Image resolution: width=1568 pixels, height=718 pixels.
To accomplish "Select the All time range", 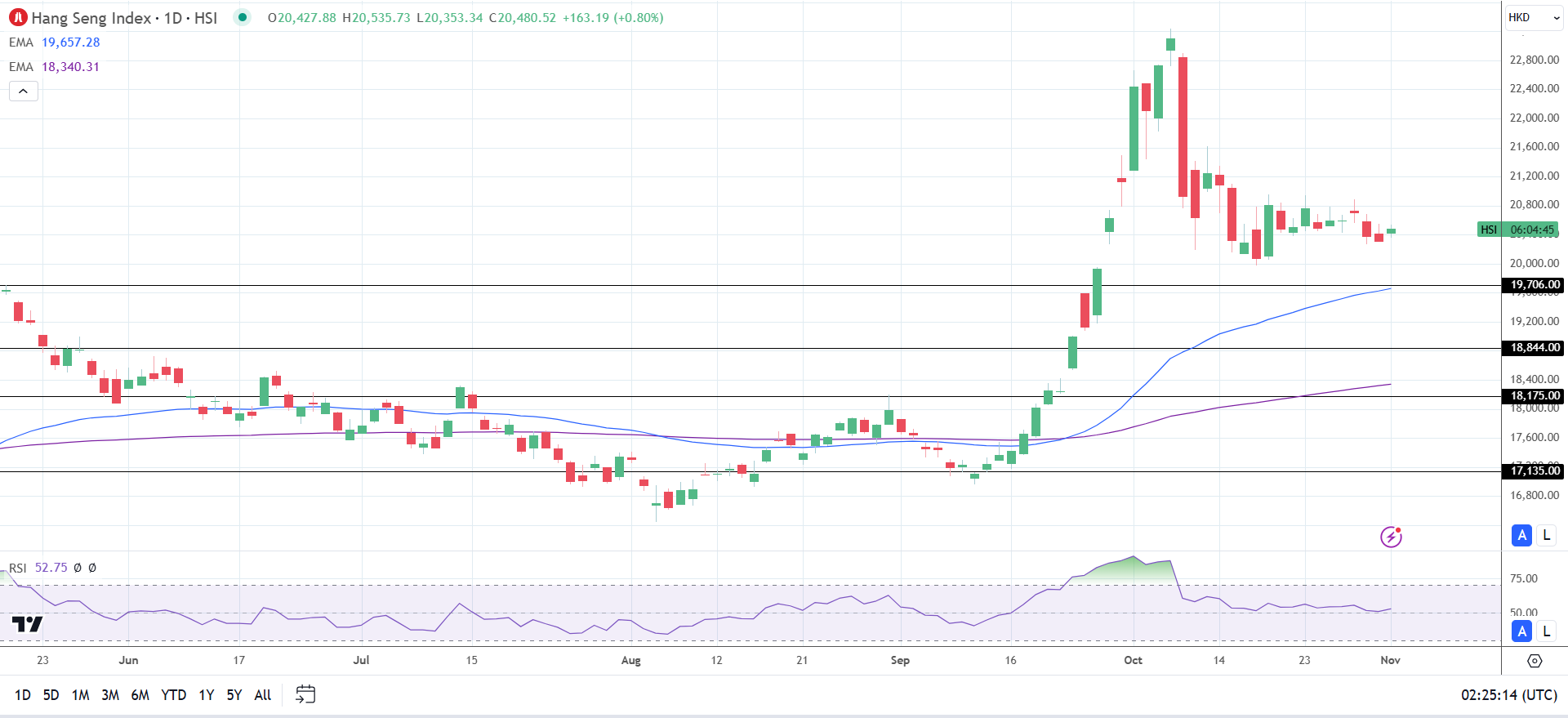I will click(x=263, y=695).
